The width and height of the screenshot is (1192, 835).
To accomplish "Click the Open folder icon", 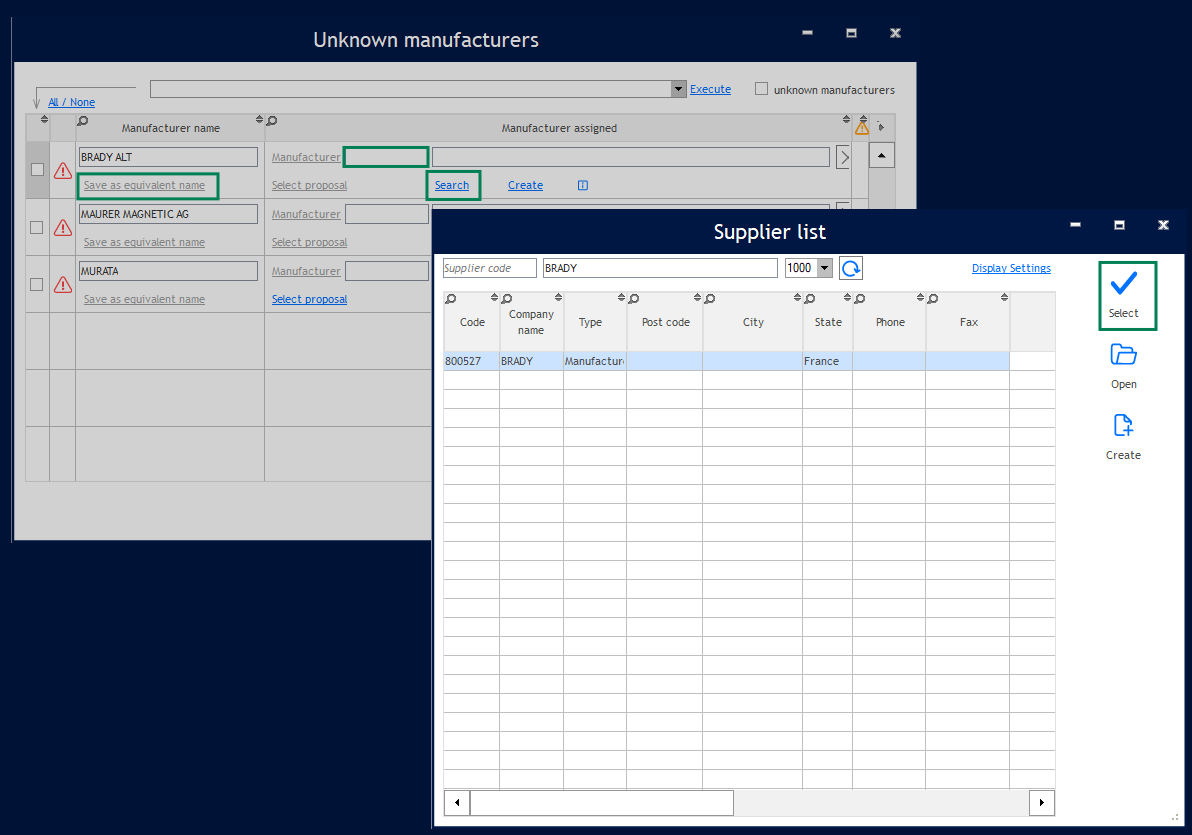I will 1123,355.
